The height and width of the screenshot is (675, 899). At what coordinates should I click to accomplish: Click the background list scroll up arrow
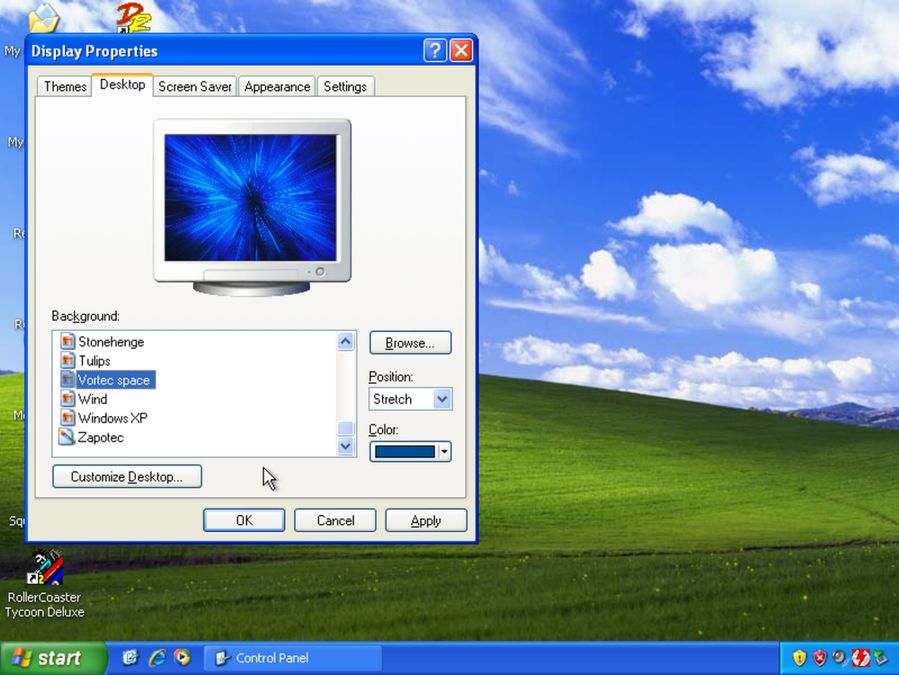(x=346, y=342)
